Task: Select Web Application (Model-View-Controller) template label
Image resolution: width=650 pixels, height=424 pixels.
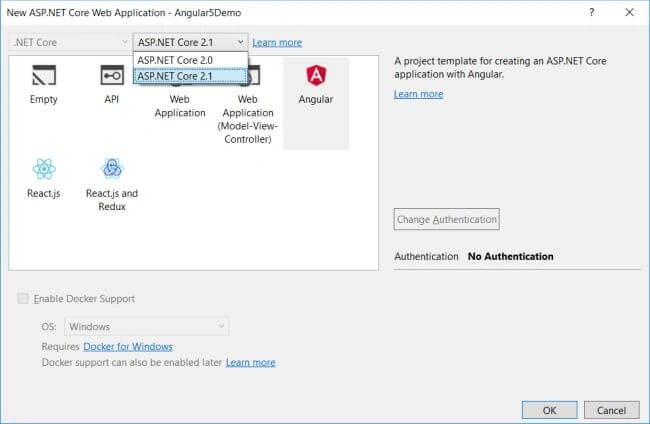Action: coord(248,119)
